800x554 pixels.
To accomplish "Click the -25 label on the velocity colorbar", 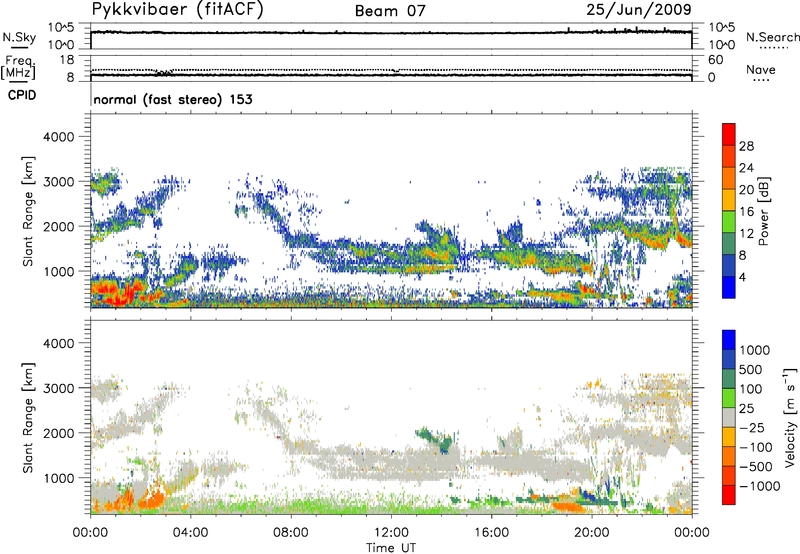I will (x=751, y=428).
